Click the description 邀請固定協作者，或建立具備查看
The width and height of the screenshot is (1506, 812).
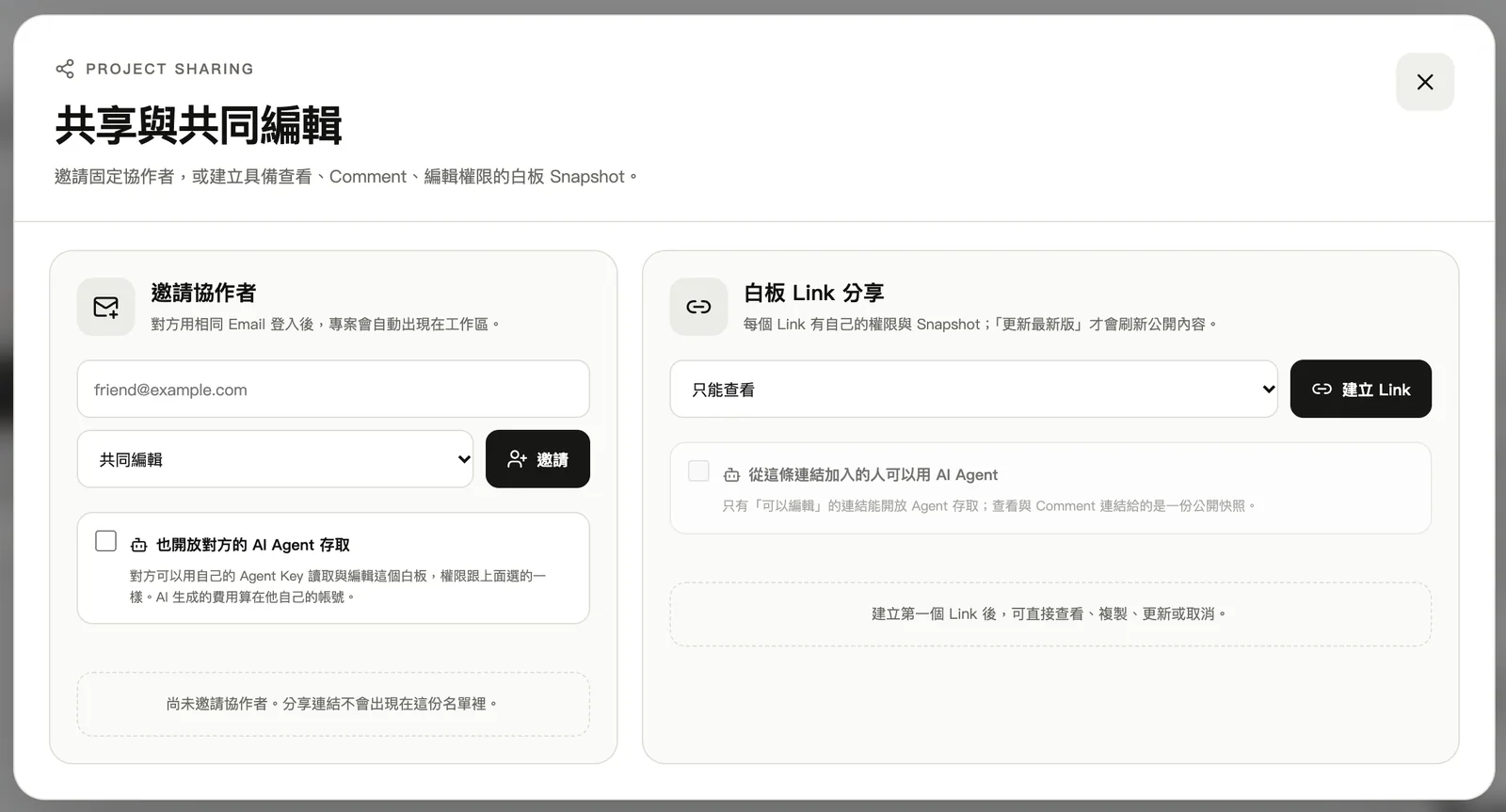(347, 177)
